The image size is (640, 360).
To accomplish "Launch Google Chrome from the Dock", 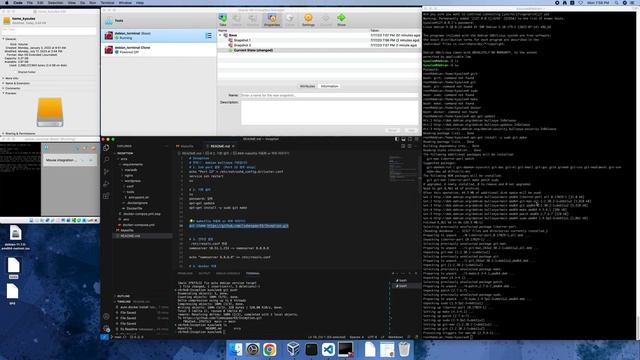I will [269, 349].
